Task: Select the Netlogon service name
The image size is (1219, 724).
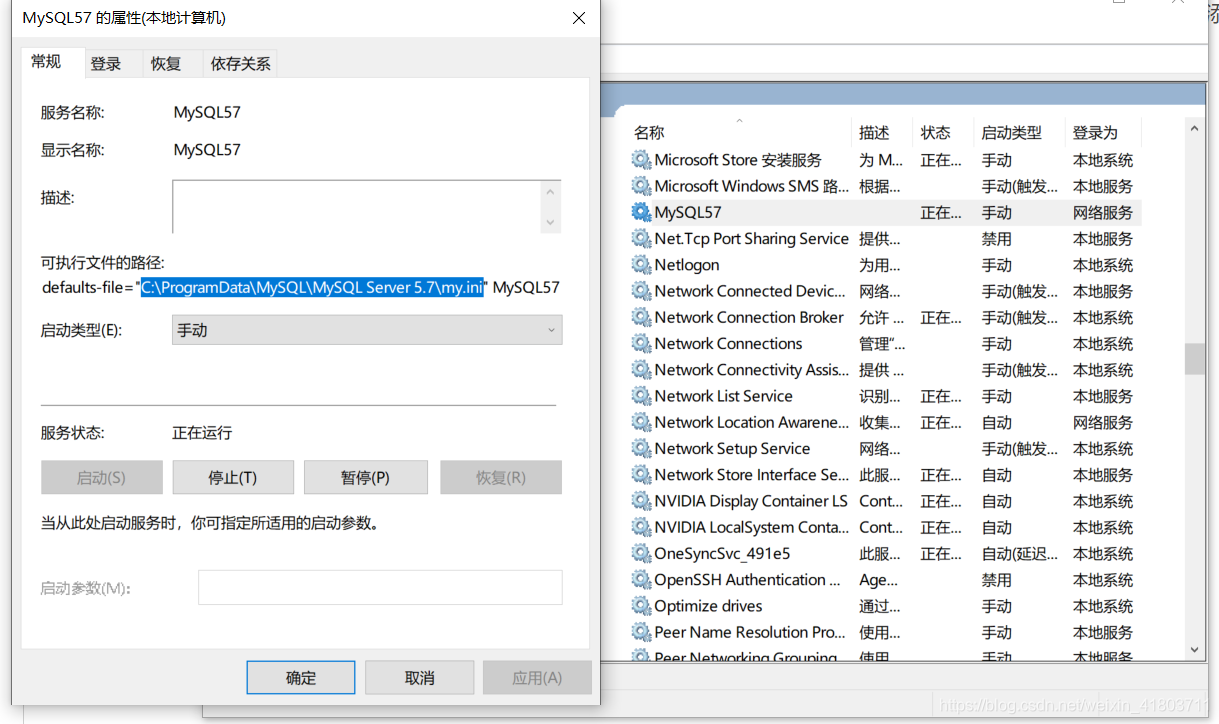Action: click(687, 265)
